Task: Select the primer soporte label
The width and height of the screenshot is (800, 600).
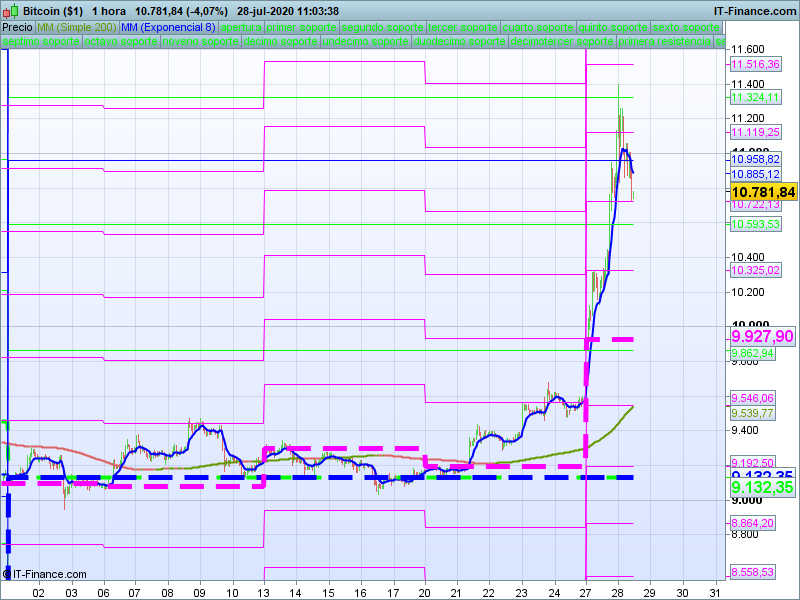Action: pyautogui.click(x=302, y=27)
